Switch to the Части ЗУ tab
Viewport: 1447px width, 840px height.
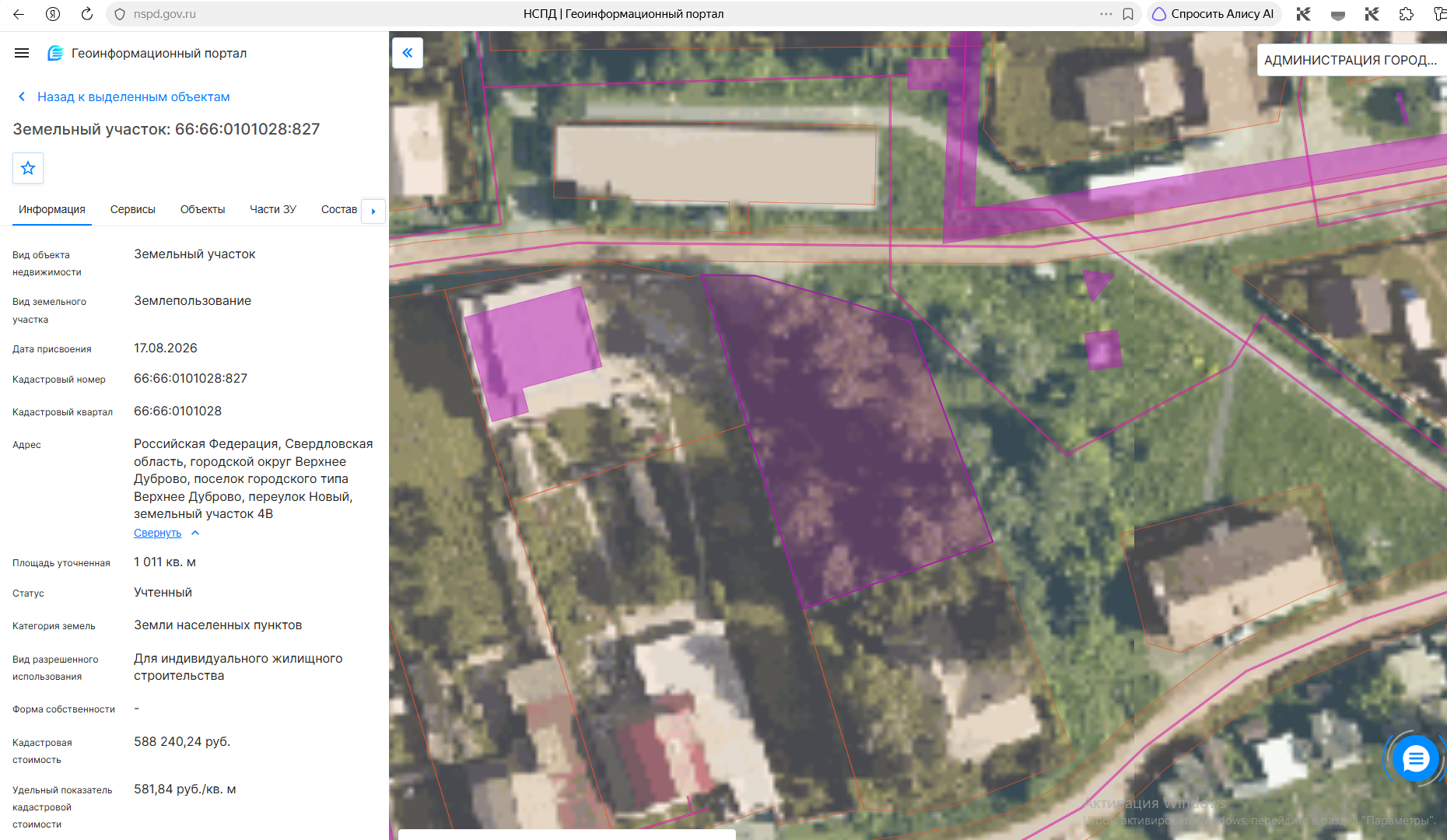coord(273,209)
